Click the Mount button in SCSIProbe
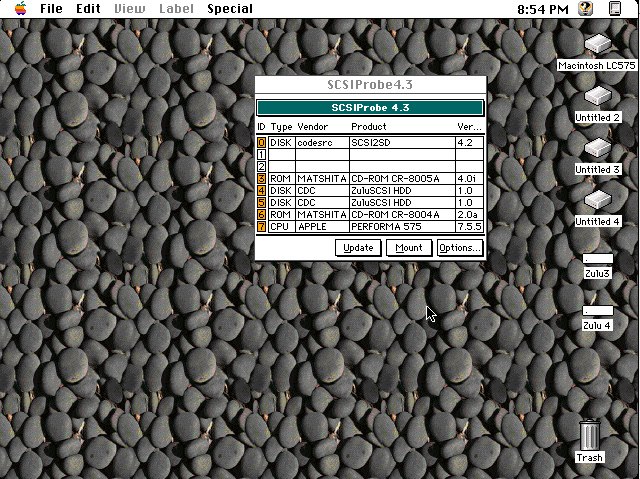This screenshot has height=479, width=640. (409, 248)
